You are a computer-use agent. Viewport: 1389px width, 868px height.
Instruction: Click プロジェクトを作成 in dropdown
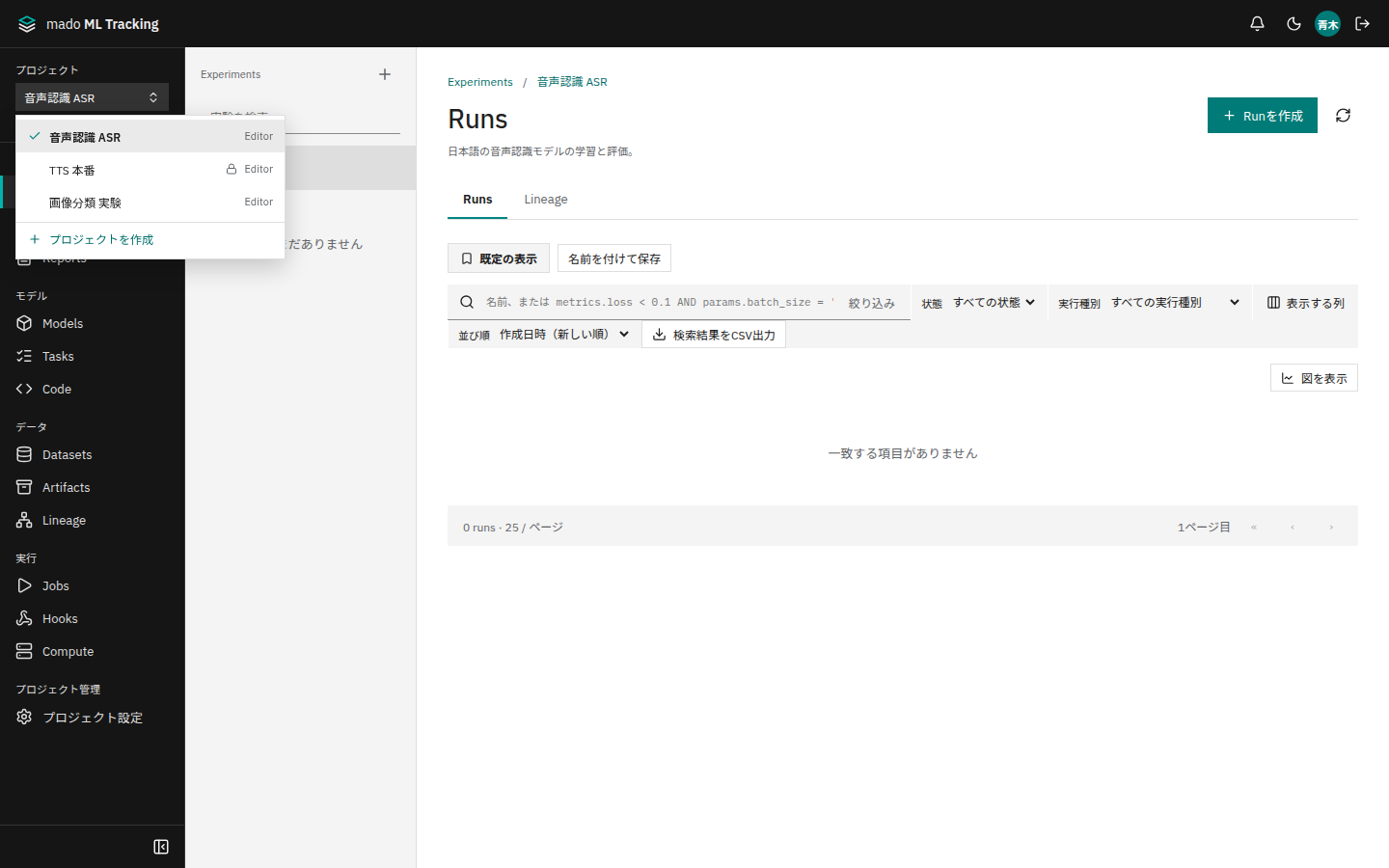(x=150, y=239)
